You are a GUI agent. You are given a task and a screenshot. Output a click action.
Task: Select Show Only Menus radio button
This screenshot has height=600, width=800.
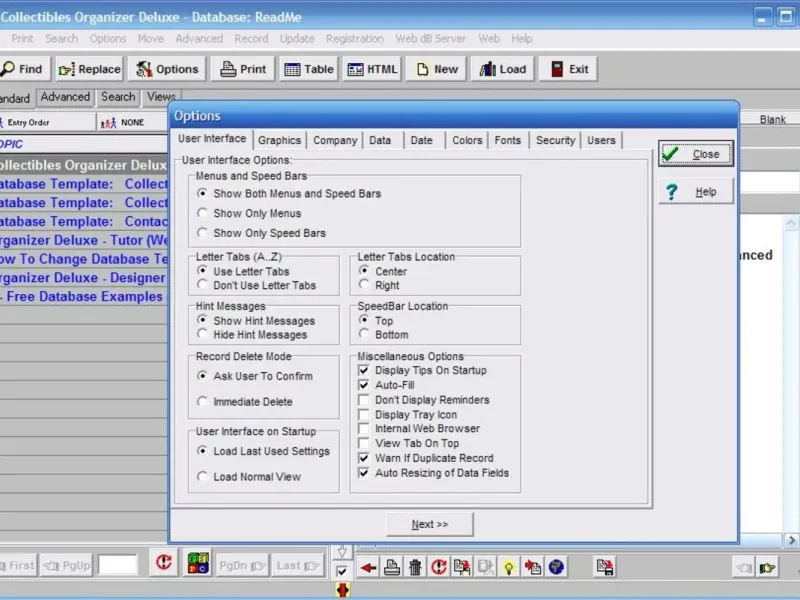pos(203,213)
